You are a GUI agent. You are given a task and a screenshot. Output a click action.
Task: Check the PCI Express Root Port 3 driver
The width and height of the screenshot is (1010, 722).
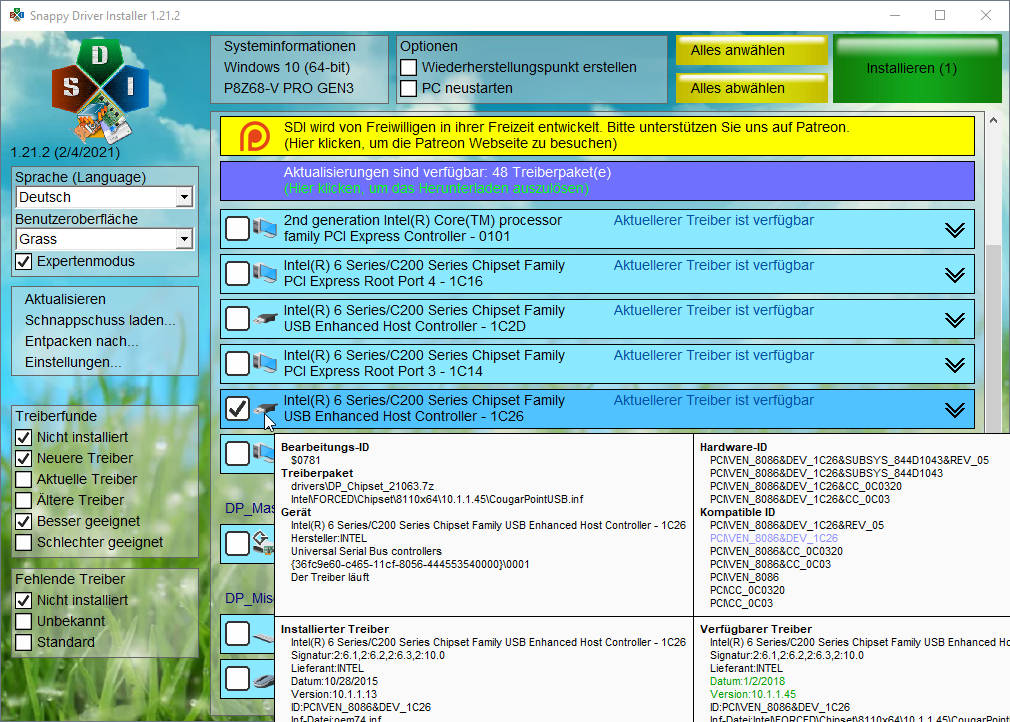tap(238, 364)
